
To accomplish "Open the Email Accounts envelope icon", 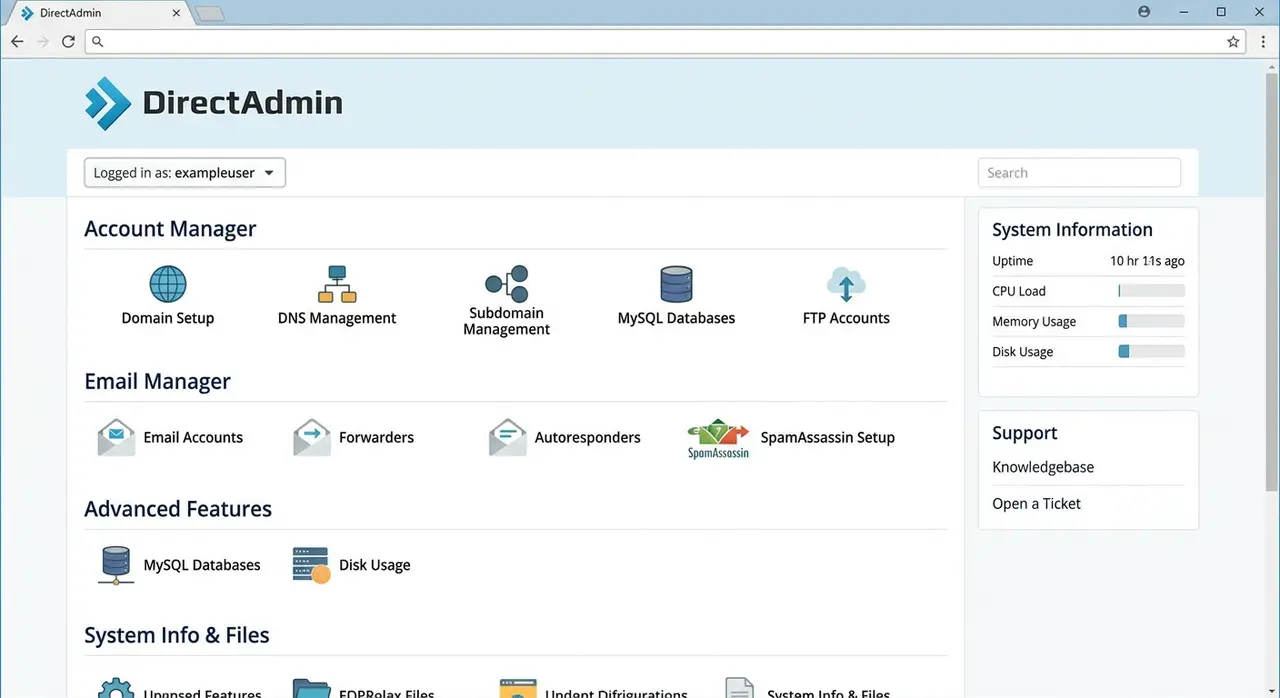I will point(116,437).
